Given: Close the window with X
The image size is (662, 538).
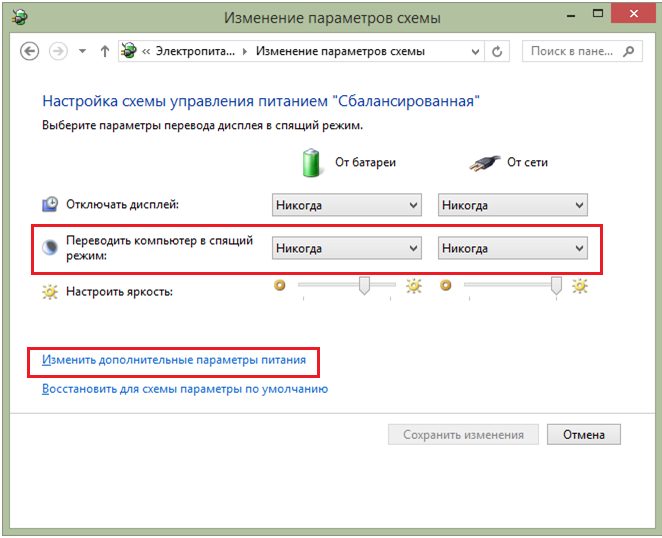Looking at the screenshot, I should point(633,14).
